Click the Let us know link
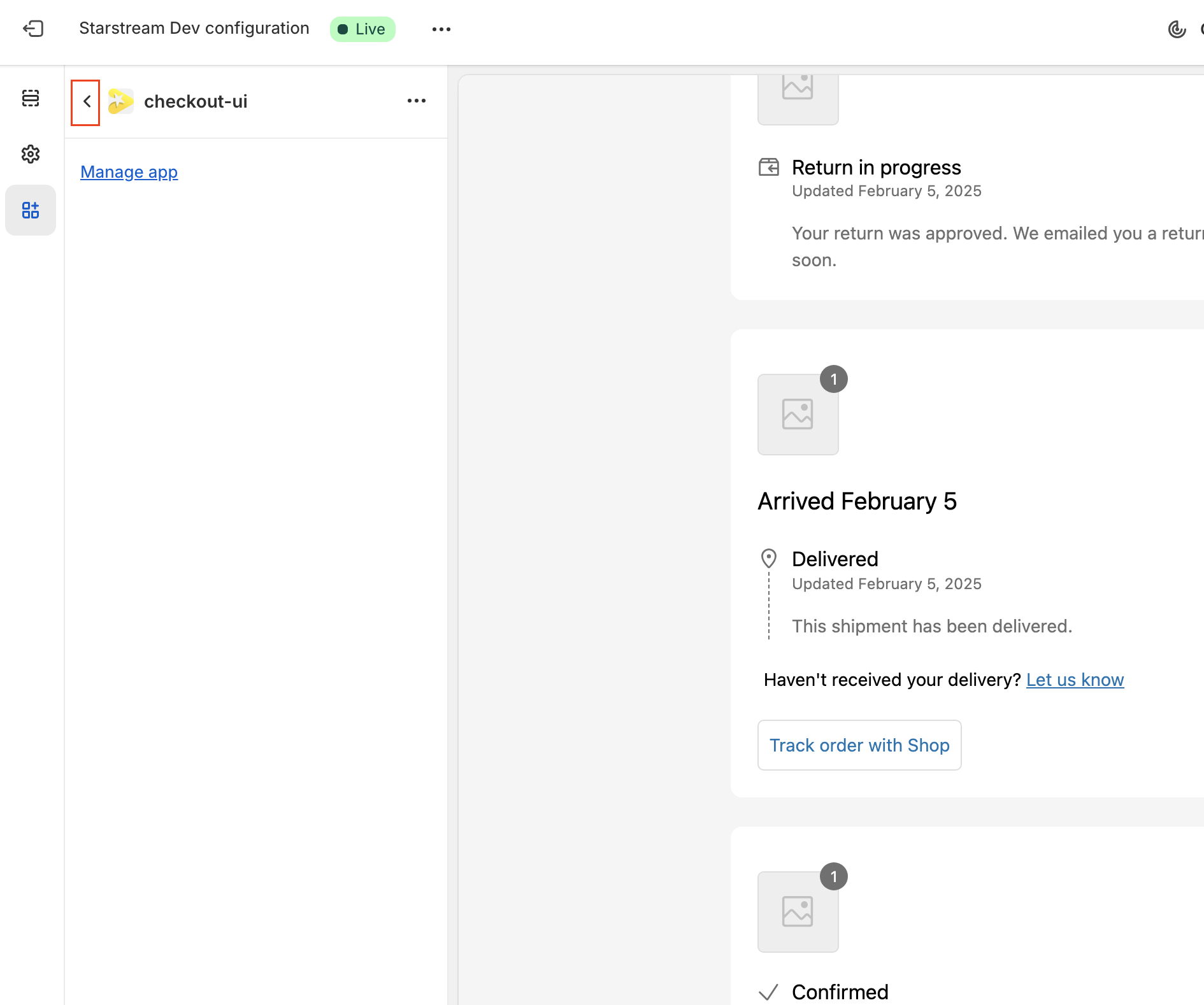 coord(1075,680)
